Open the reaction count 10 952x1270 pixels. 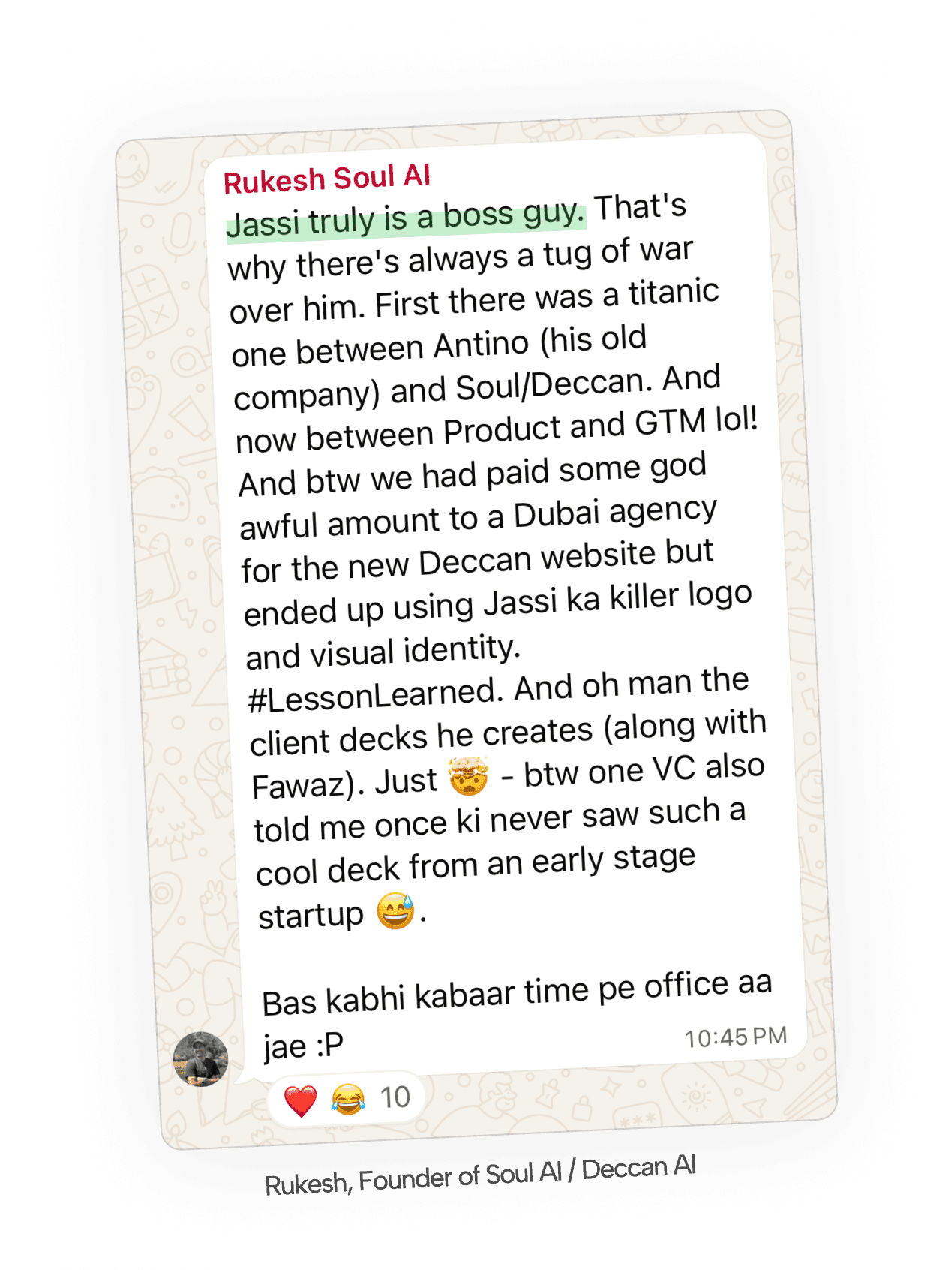pos(395,1097)
